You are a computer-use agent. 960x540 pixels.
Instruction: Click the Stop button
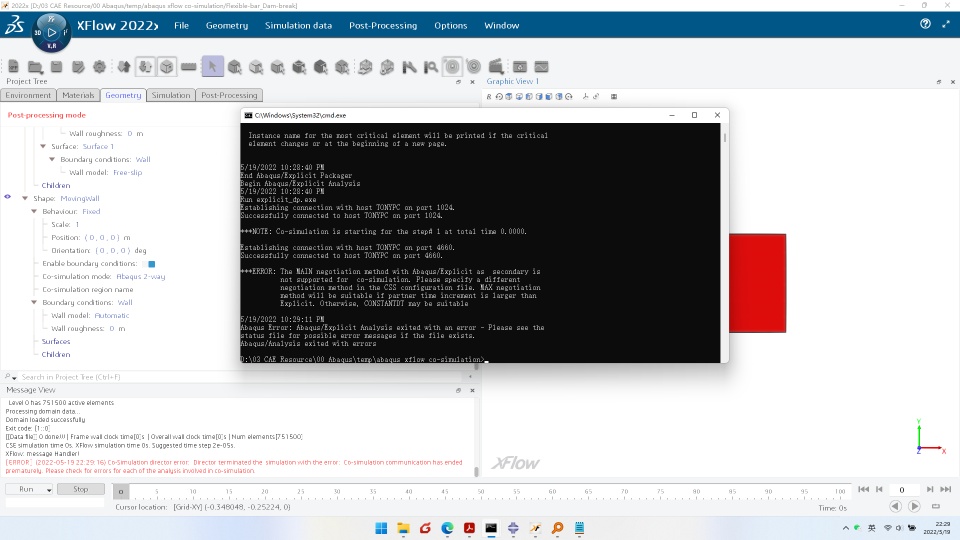[x=81, y=489]
